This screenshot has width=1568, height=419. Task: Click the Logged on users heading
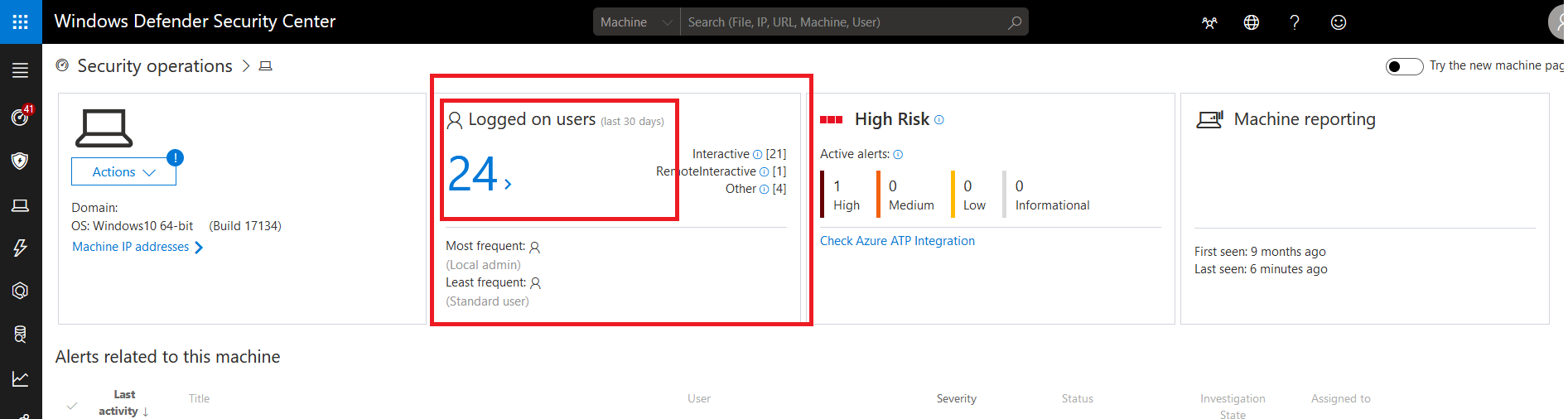(x=532, y=119)
